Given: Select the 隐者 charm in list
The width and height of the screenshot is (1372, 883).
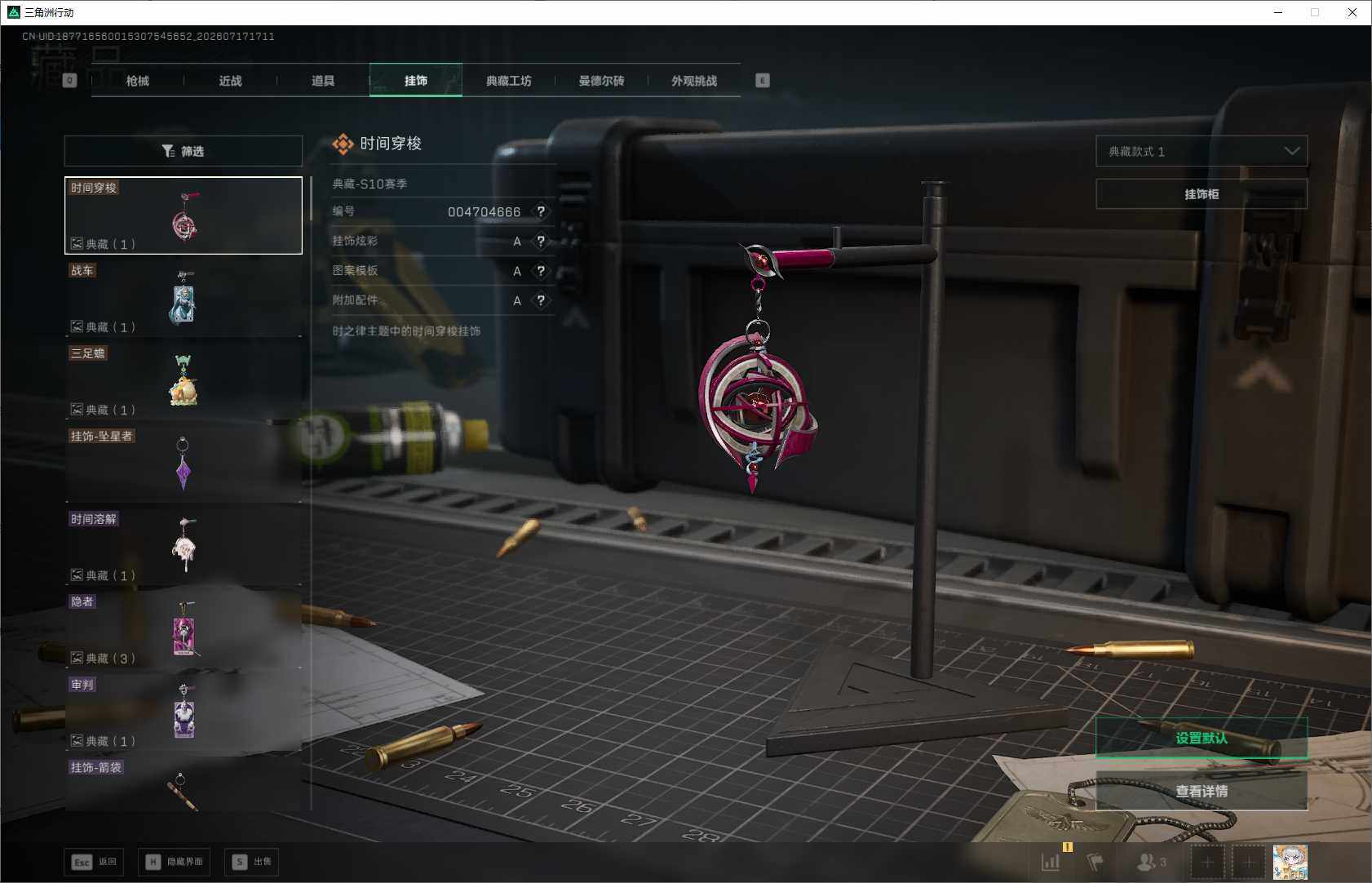Looking at the screenshot, I should tap(184, 629).
